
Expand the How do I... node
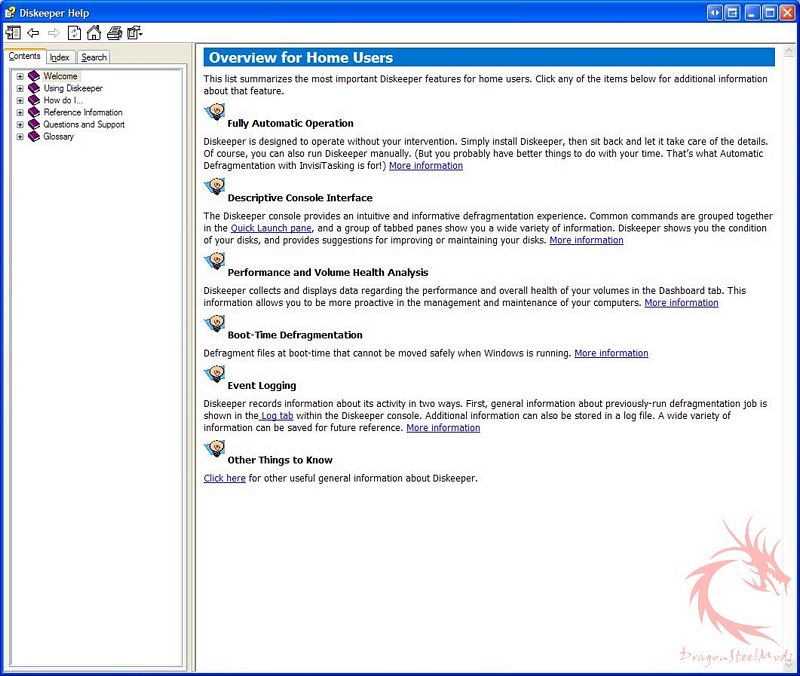(20, 101)
